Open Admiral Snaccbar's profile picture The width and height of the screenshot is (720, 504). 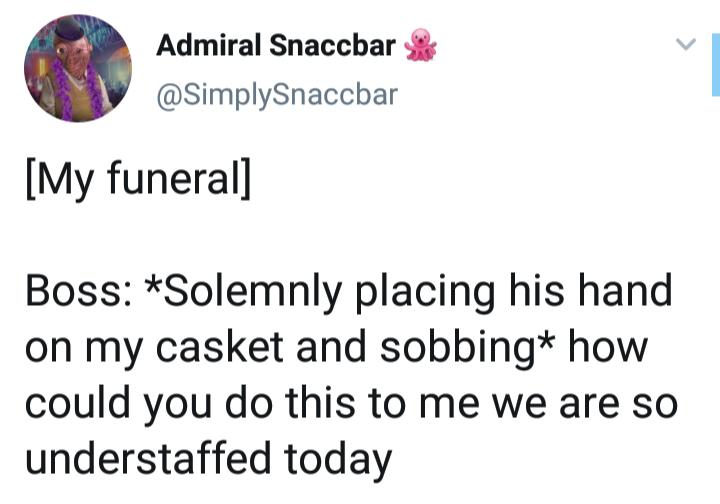click(78, 68)
